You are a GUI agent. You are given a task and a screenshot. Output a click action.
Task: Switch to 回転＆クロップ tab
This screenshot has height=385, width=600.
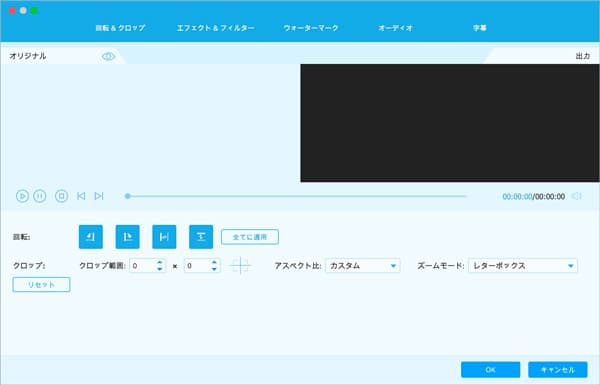(120, 28)
